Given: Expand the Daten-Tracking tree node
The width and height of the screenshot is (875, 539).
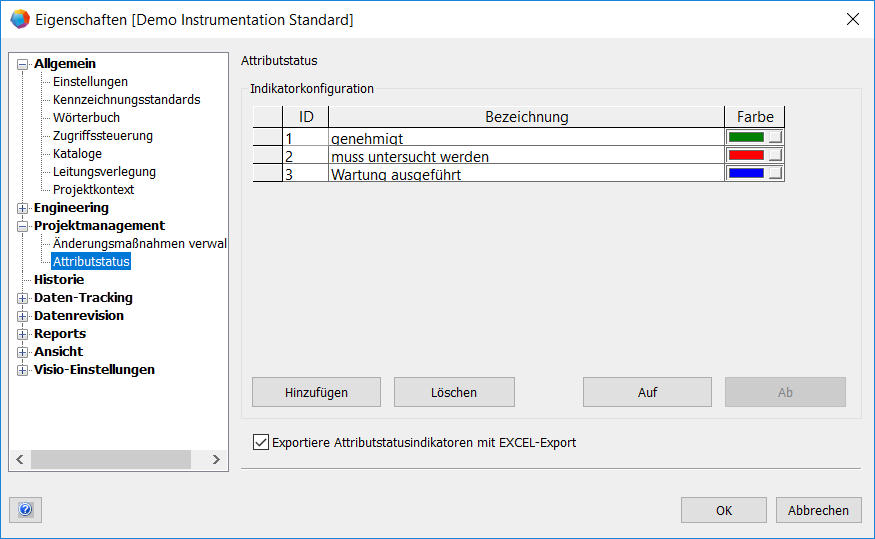Looking at the screenshot, I should [x=23, y=298].
